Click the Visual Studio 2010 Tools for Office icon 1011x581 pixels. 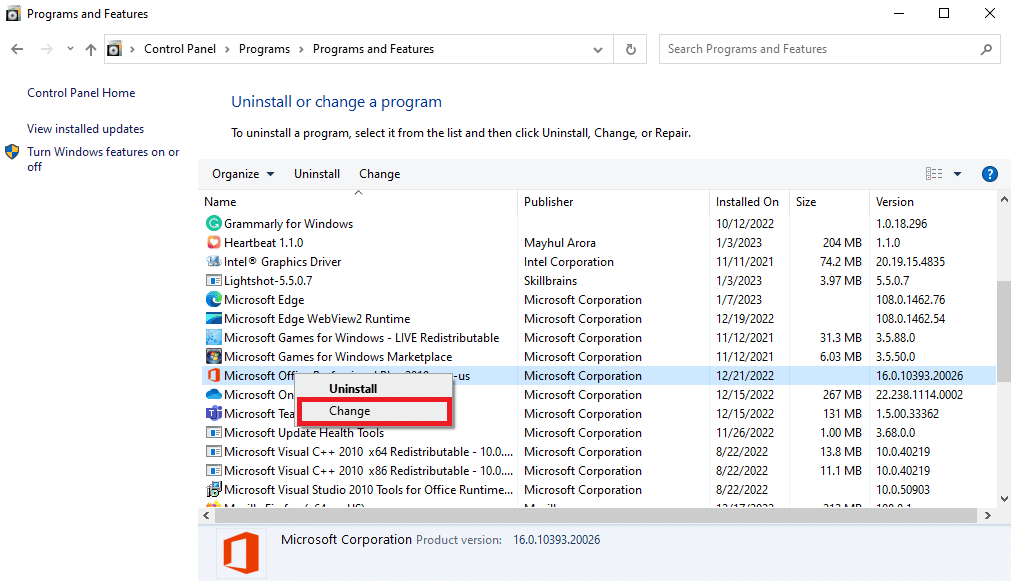pyautogui.click(x=213, y=489)
